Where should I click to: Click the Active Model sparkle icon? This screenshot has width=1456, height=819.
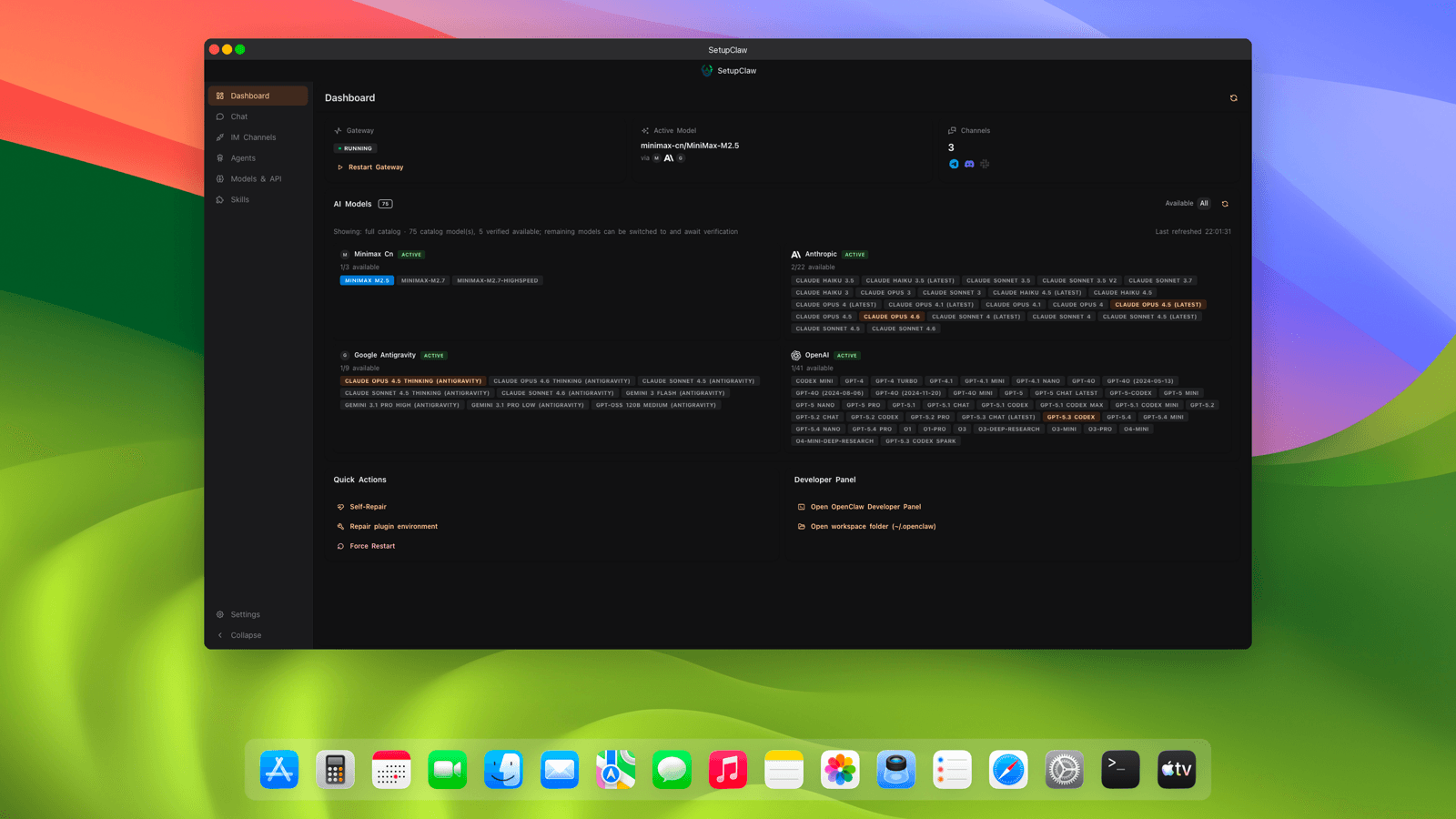(x=645, y=131)
